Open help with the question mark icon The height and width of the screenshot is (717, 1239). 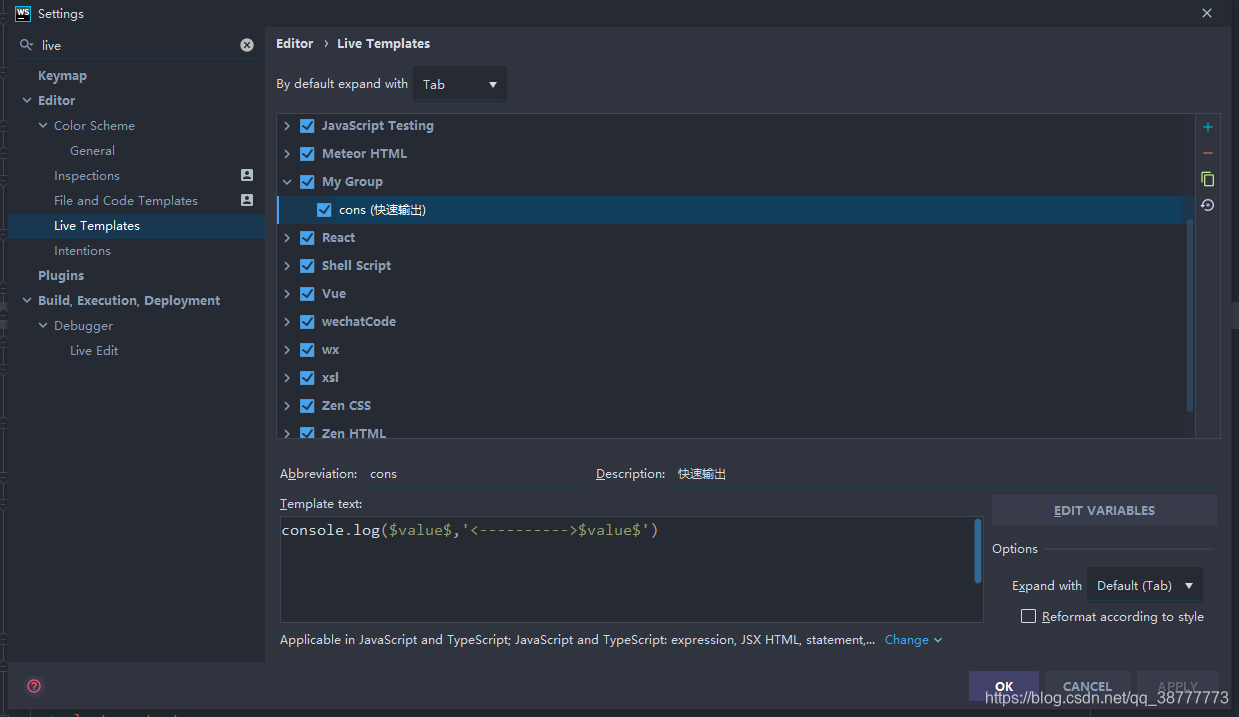[34, 686]
